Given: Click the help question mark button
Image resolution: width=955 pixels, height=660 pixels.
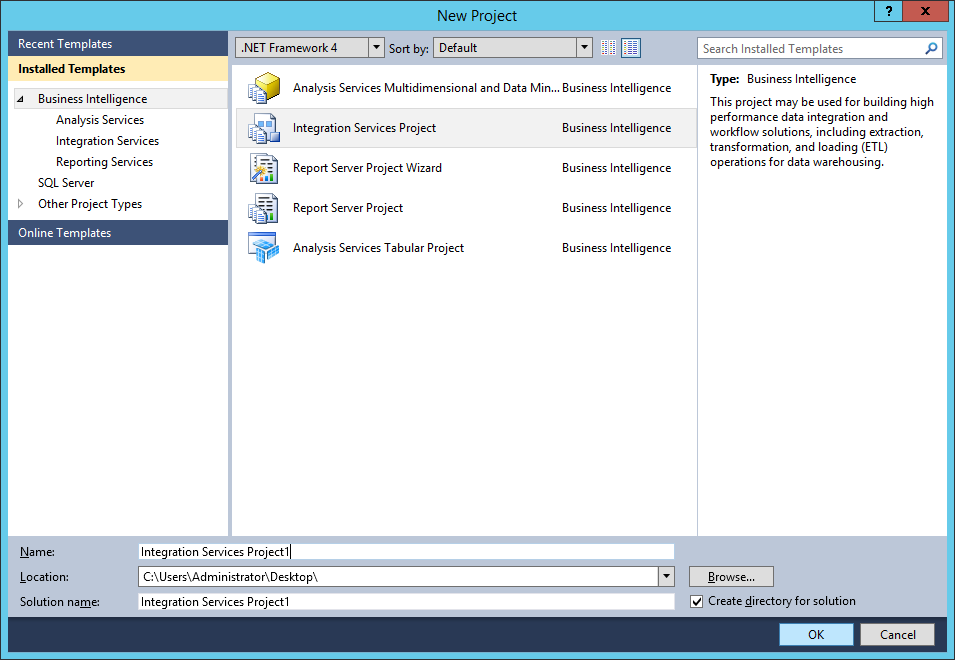Looking at the screenshot, I should coord(888,11).
